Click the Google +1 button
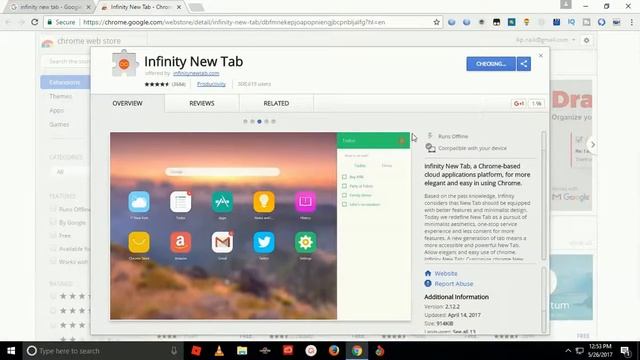The width and height of the screenshot is (640, 360). (x=519, y=104)
